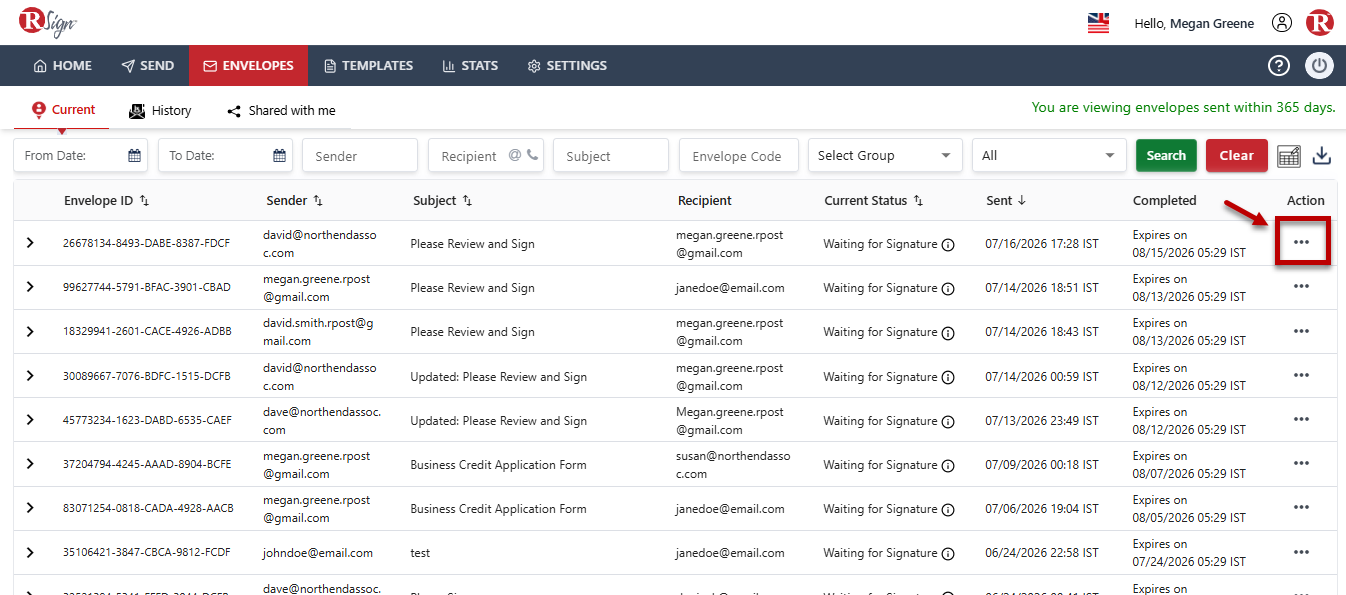Open the Select Group dropdown
This screenshot has height=595, width=1346.
tap(885, 156)
